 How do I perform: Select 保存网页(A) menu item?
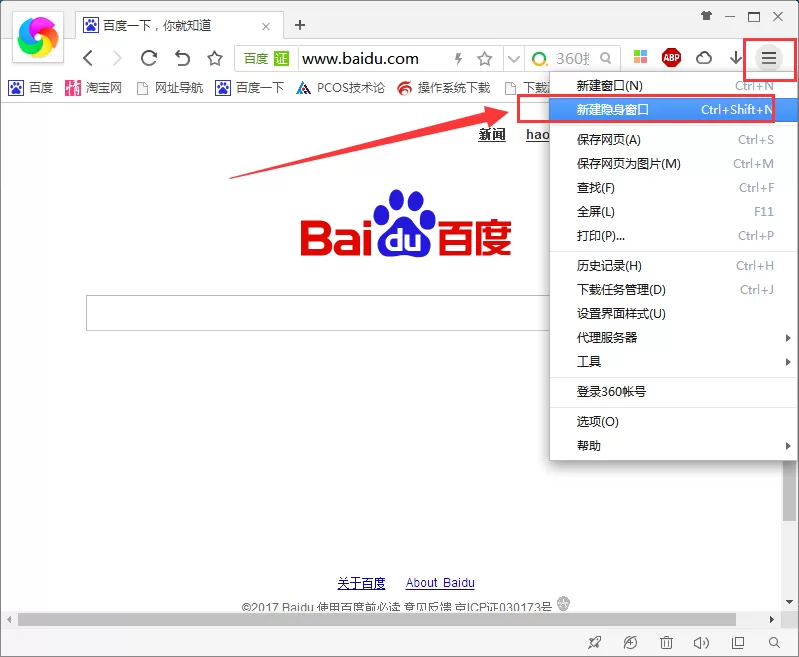pos(674,140)
